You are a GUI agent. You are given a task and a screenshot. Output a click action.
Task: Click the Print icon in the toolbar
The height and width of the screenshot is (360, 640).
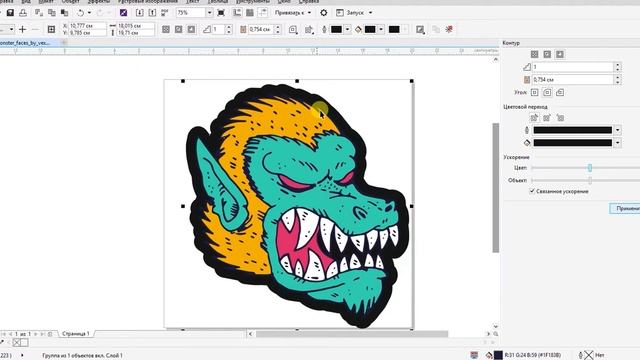click(23, 13)
